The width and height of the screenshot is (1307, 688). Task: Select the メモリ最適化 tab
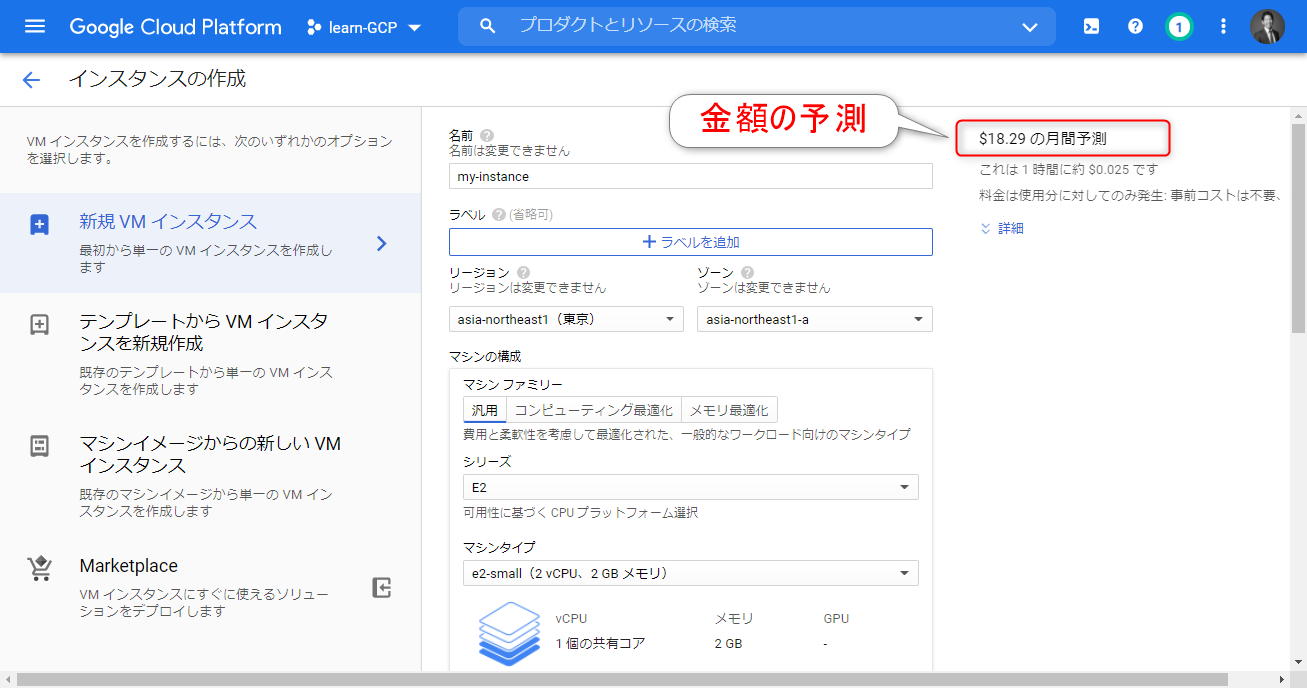729,410
